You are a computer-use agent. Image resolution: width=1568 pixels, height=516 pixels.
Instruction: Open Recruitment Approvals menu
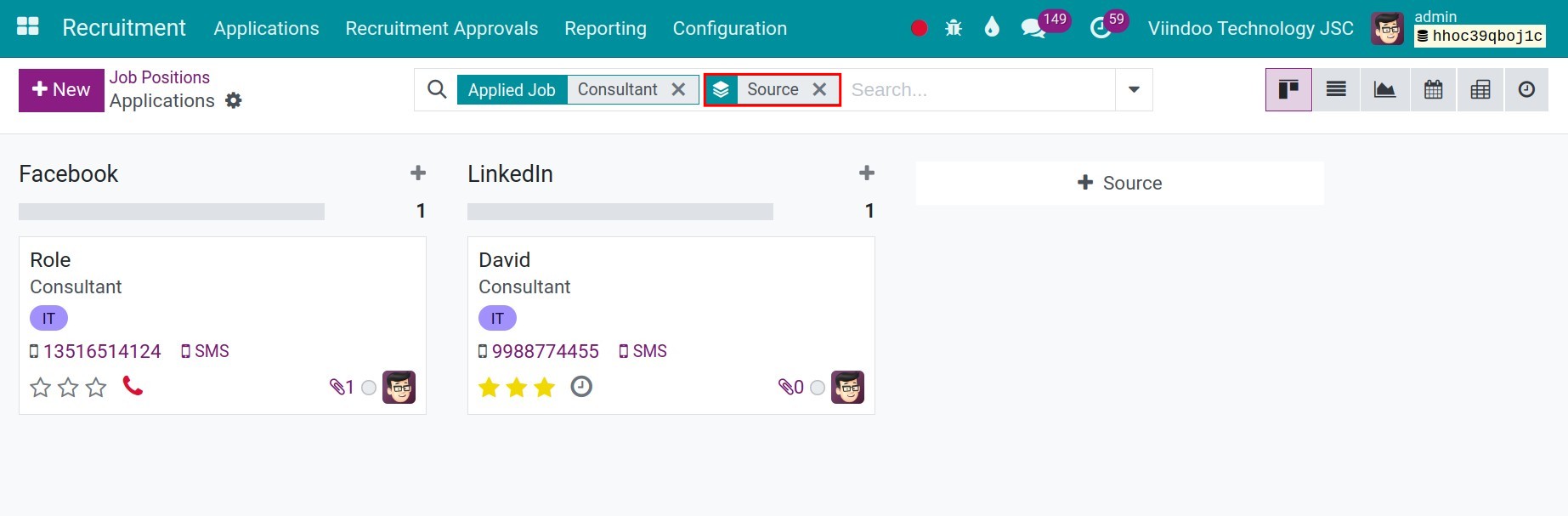click(x=441, y=28)
